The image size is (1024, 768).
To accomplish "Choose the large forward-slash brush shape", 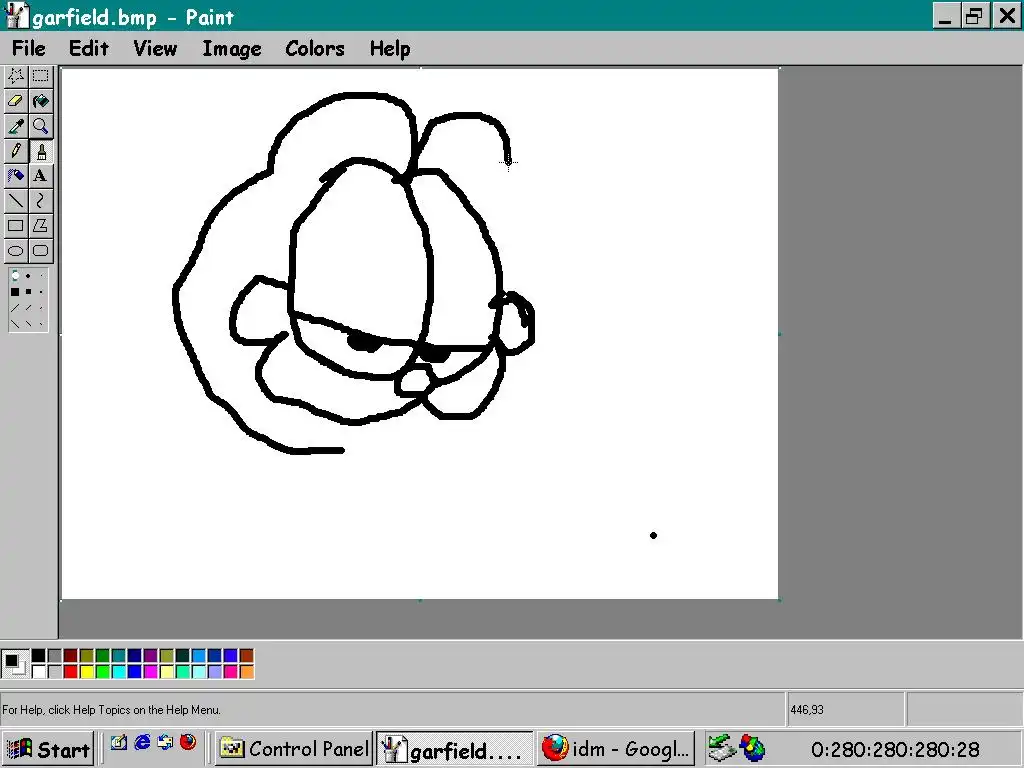I will point(15,308).
